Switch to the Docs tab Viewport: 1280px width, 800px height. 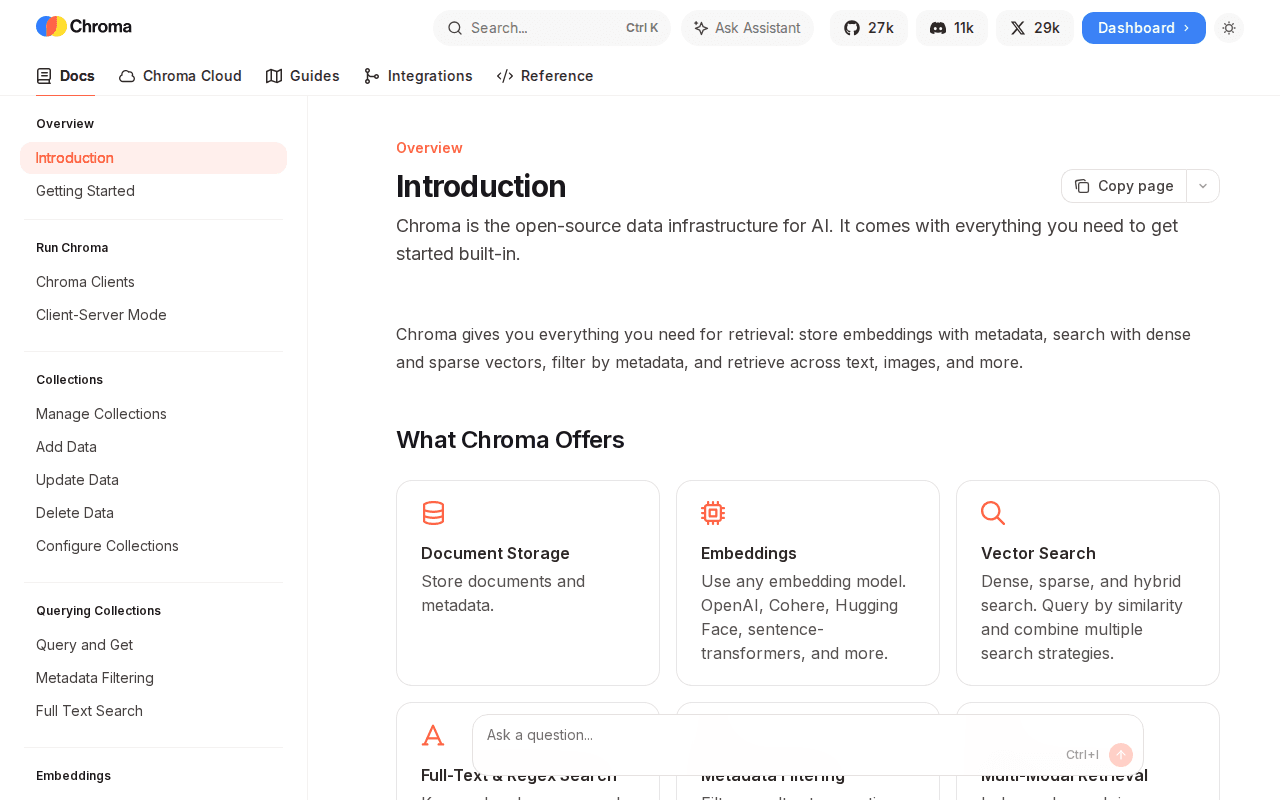pyautogui.click(x=65, y=76)
